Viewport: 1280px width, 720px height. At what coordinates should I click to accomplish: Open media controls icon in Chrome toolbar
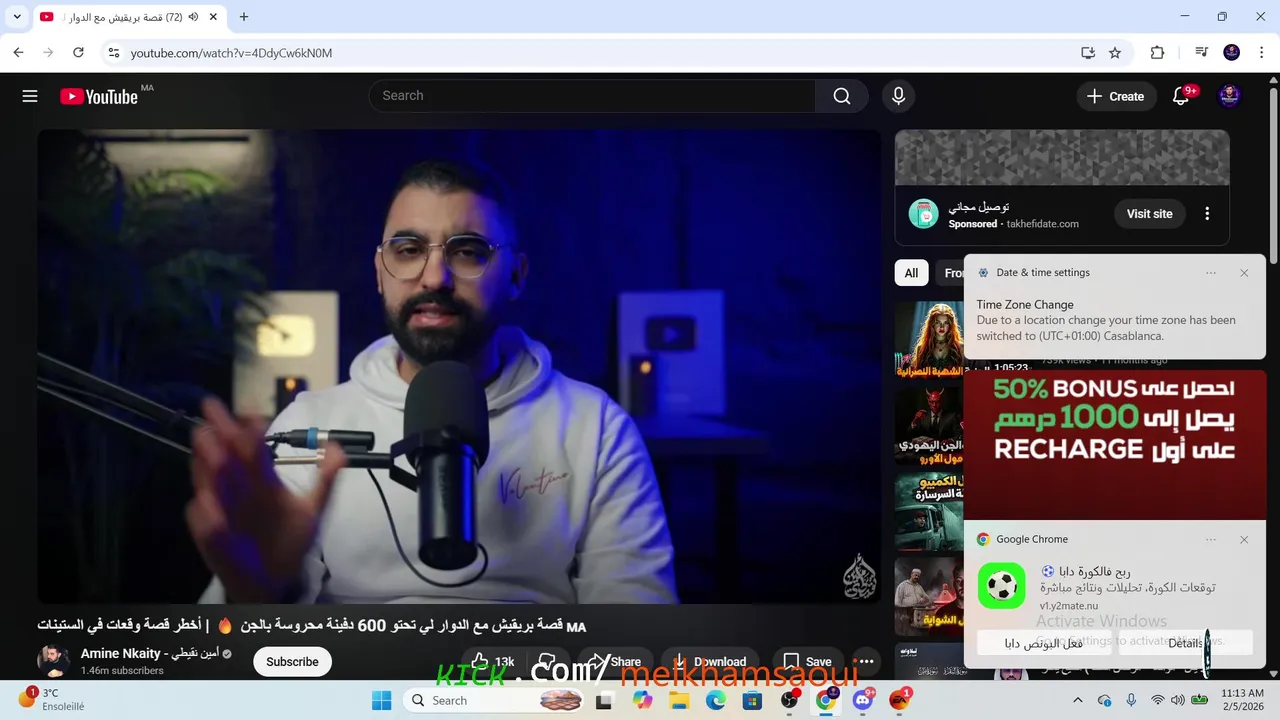1202,53
